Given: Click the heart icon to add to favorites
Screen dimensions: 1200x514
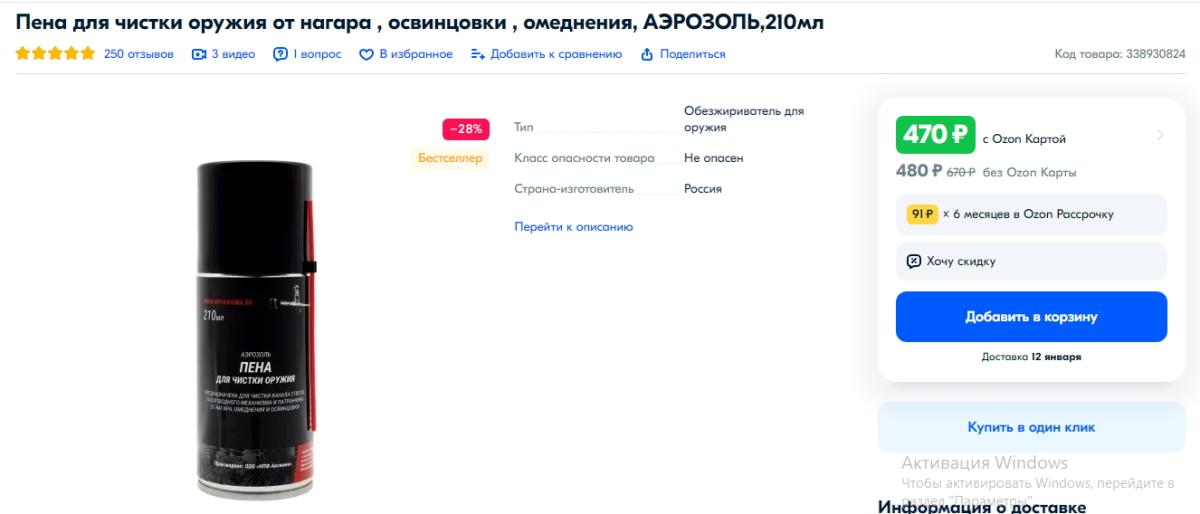Looking at the screenshot, I should click(366, 54).
